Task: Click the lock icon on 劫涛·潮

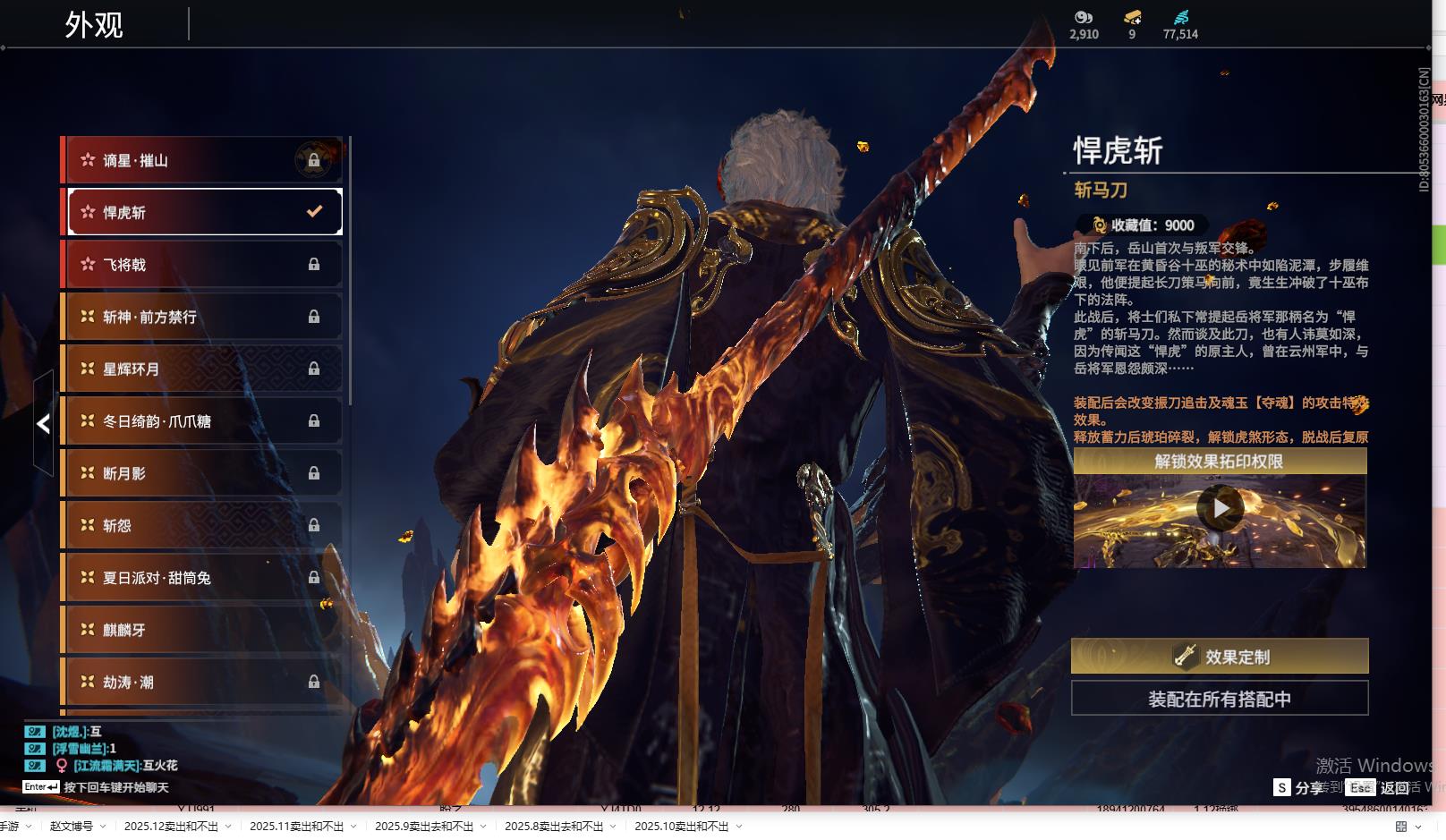Action: tap(314, 682)
